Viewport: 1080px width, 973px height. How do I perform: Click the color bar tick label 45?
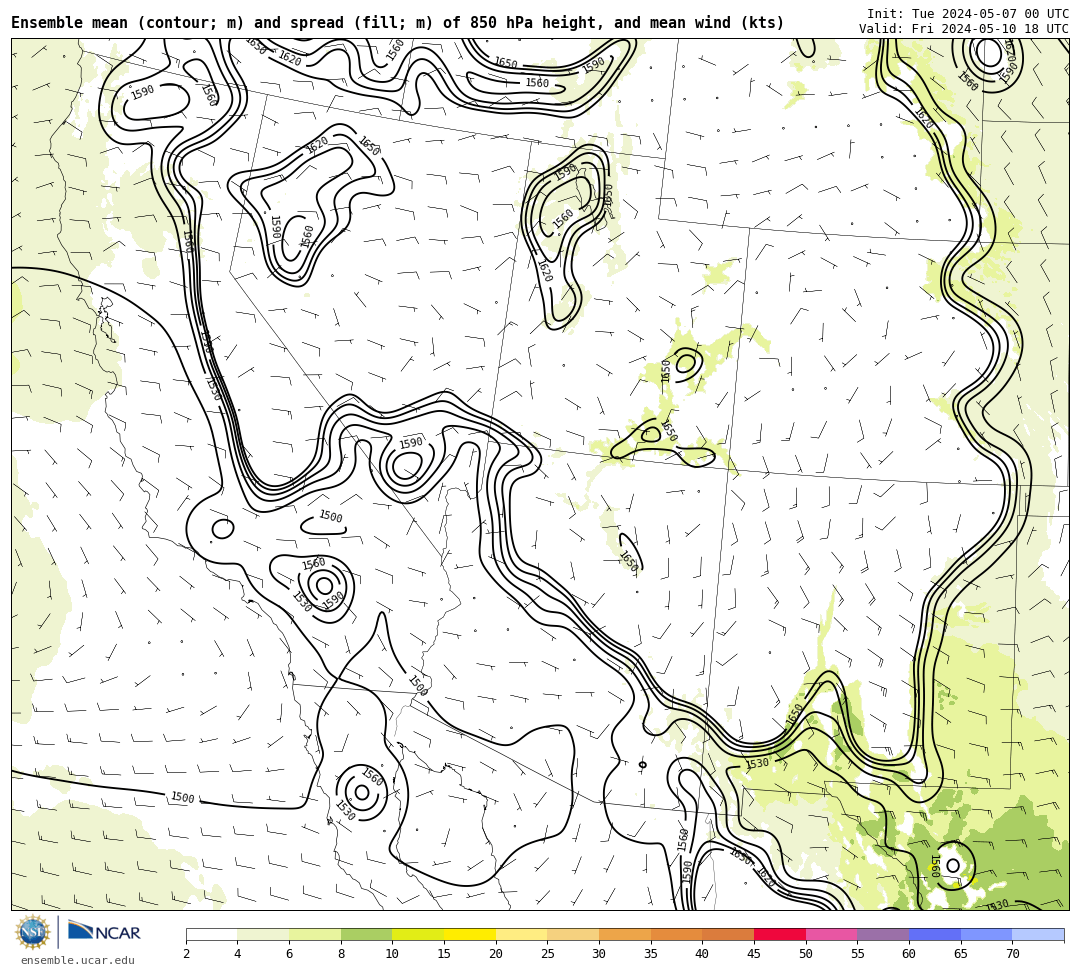click(754, 954)
